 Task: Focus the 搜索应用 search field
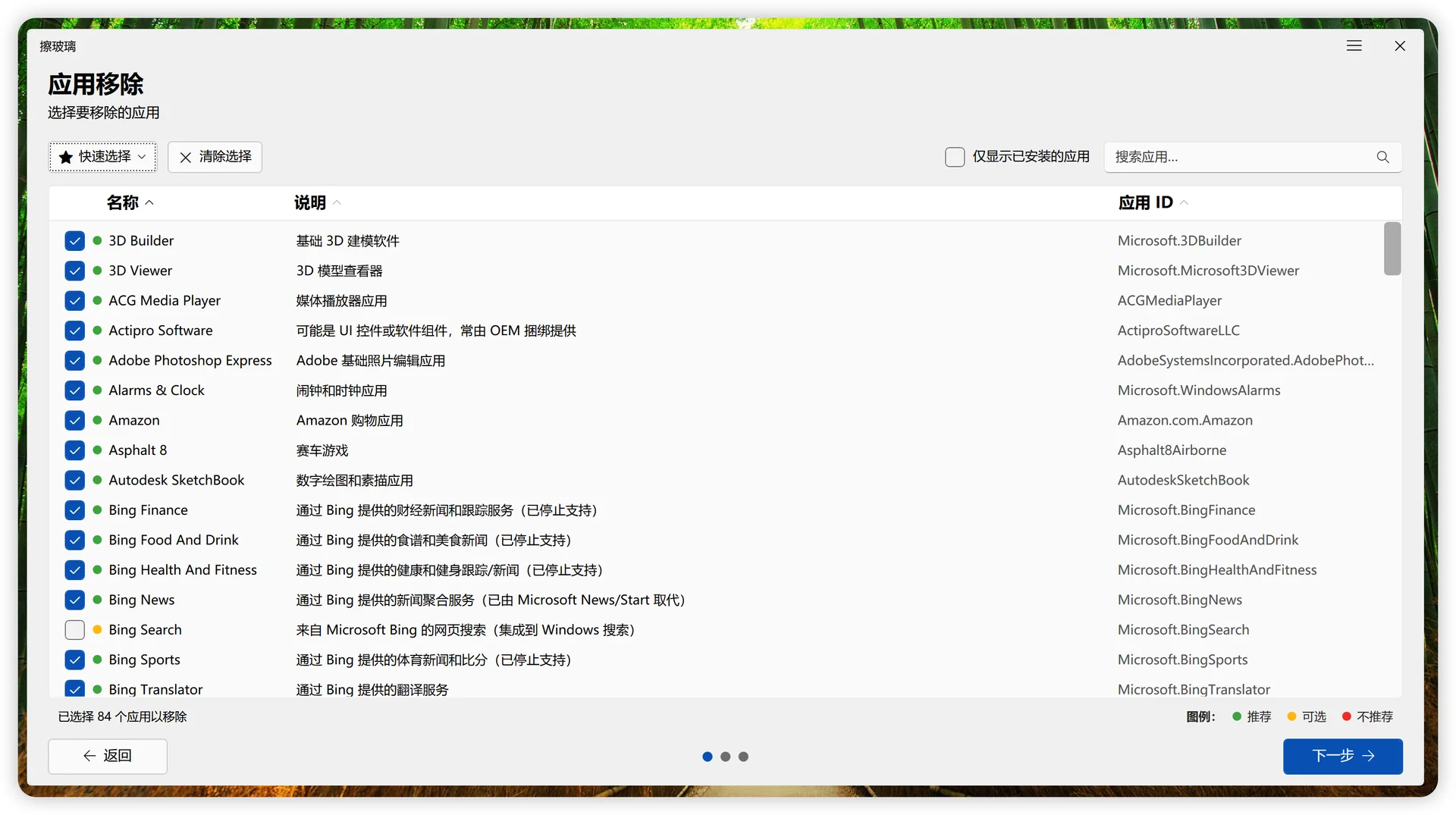[1253, 157]
